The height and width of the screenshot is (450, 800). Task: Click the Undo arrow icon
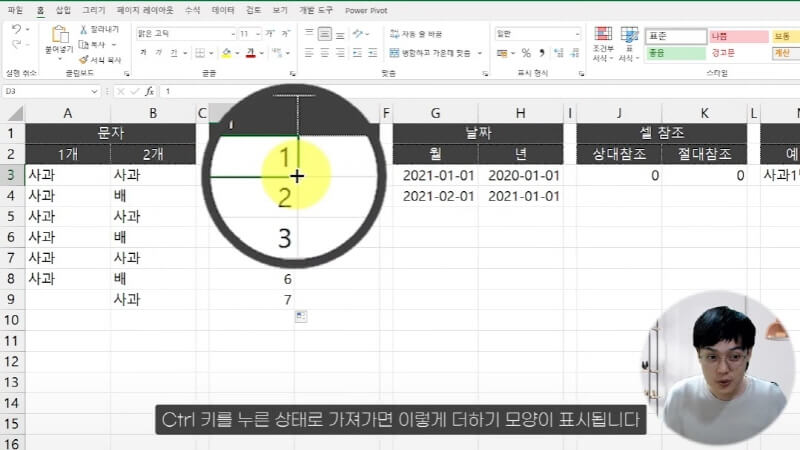tap(16, 29)
